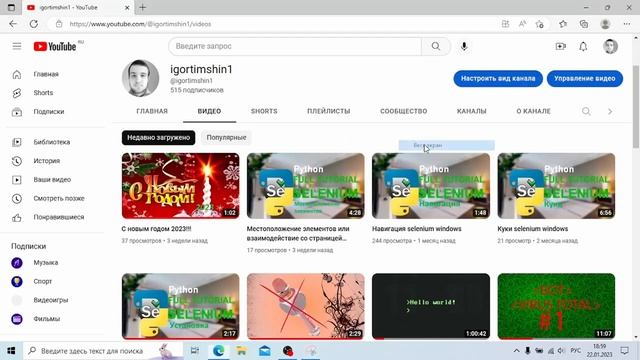Open the Навигация selenium windows thumbnail
This screenshot has width=640, height=360.
pyautogui.click(x=431, y=186)
